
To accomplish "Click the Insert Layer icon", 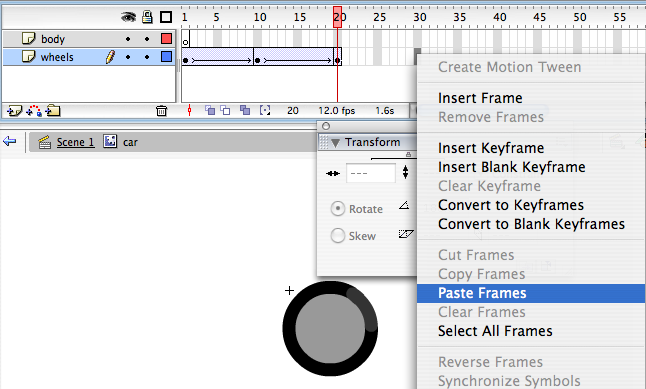I will [x=14, y=110].
